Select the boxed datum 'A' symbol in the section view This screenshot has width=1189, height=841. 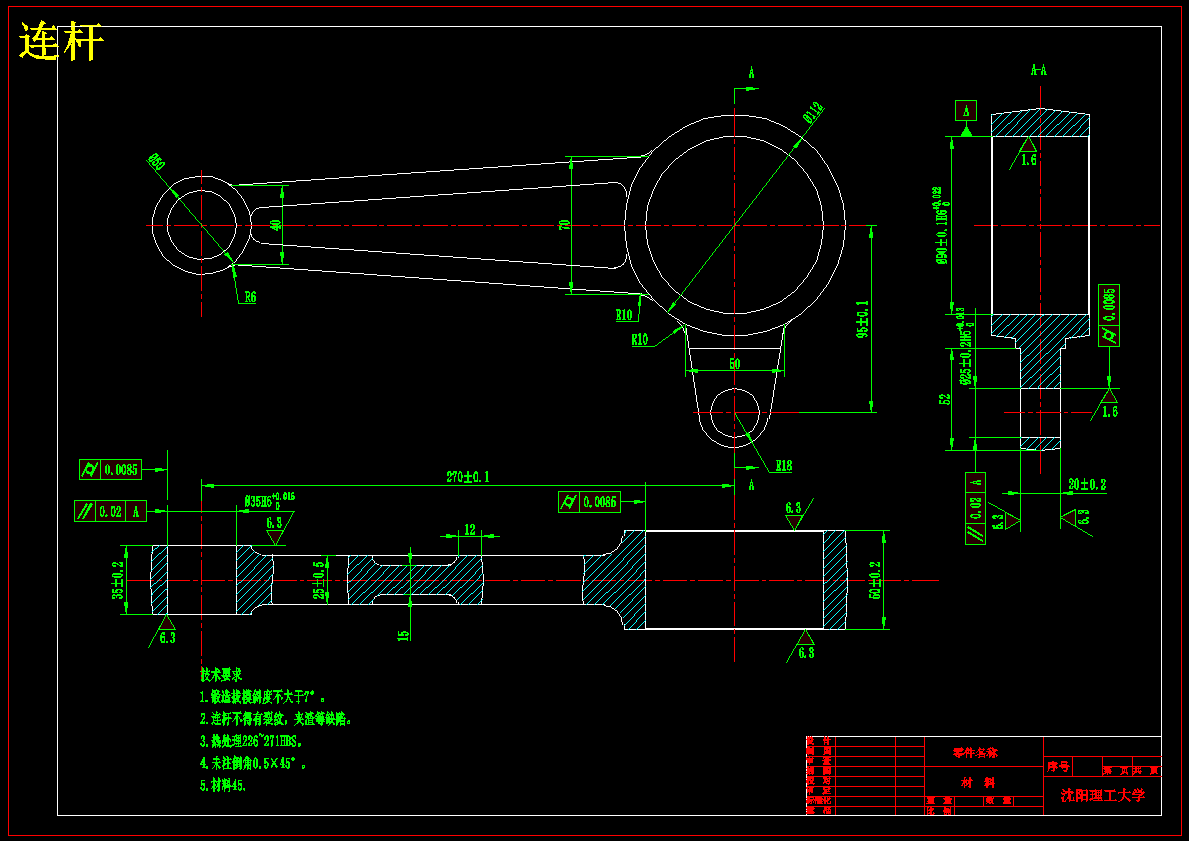[x=966, y=111]
